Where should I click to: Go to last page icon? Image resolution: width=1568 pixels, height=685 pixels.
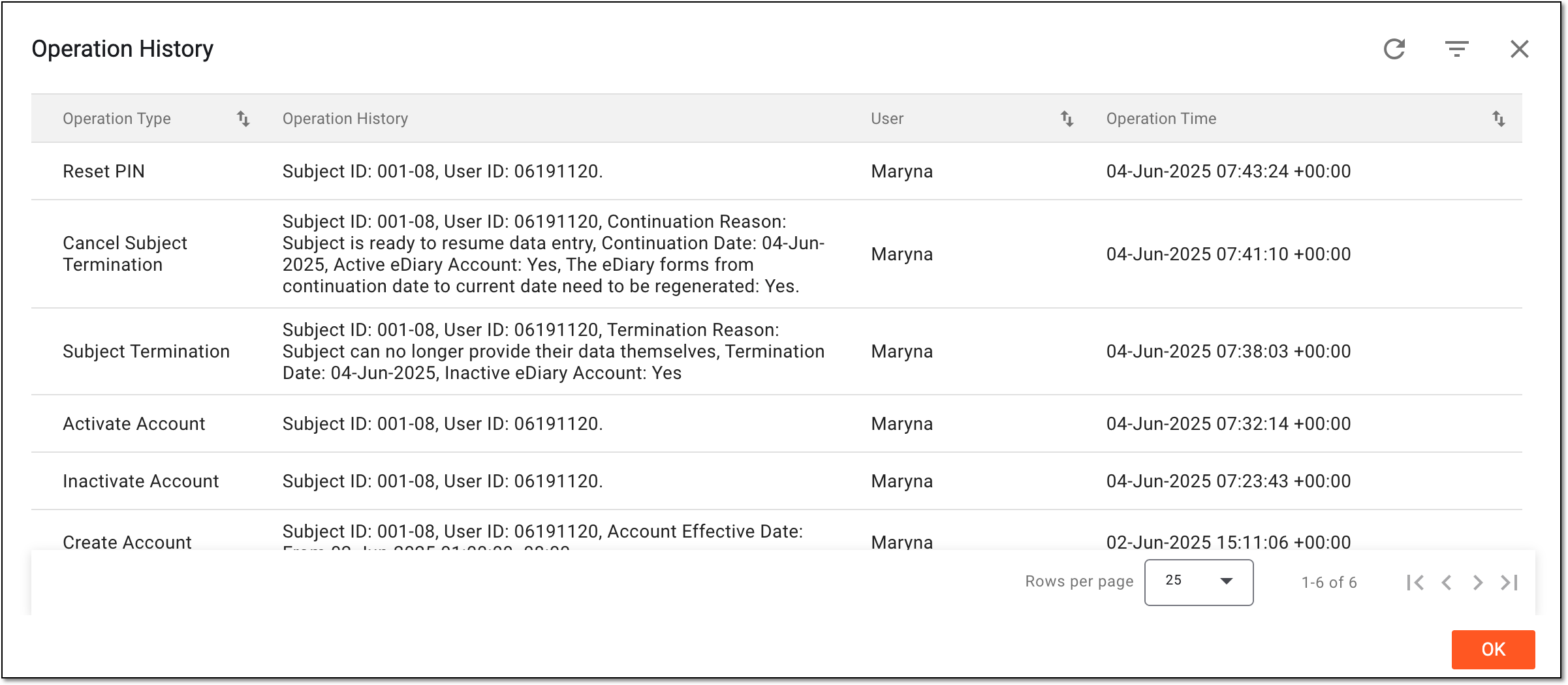pyautogui.click(x=1509, y=583)
